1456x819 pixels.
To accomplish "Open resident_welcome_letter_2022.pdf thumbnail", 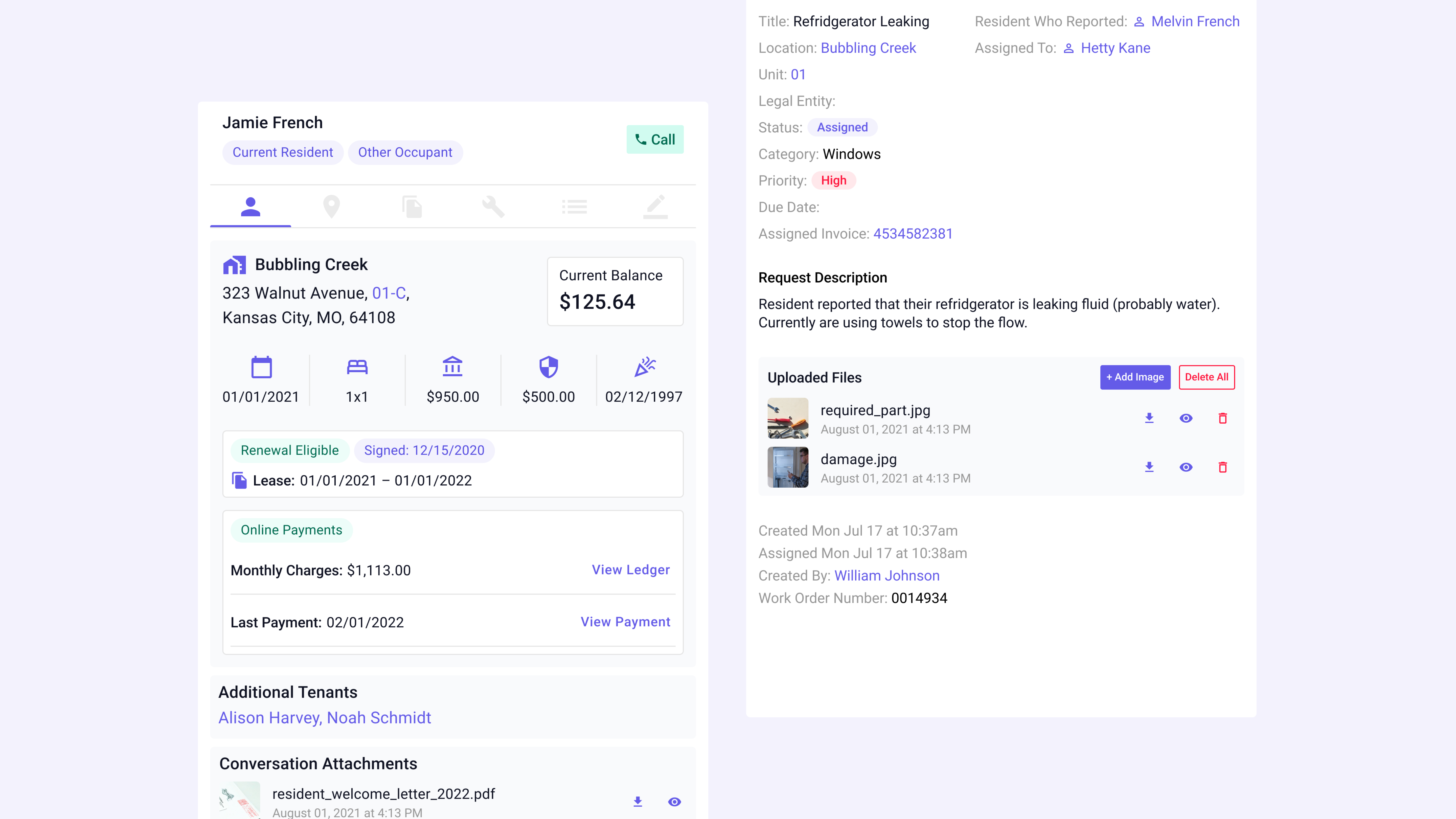I will (240, 800).
